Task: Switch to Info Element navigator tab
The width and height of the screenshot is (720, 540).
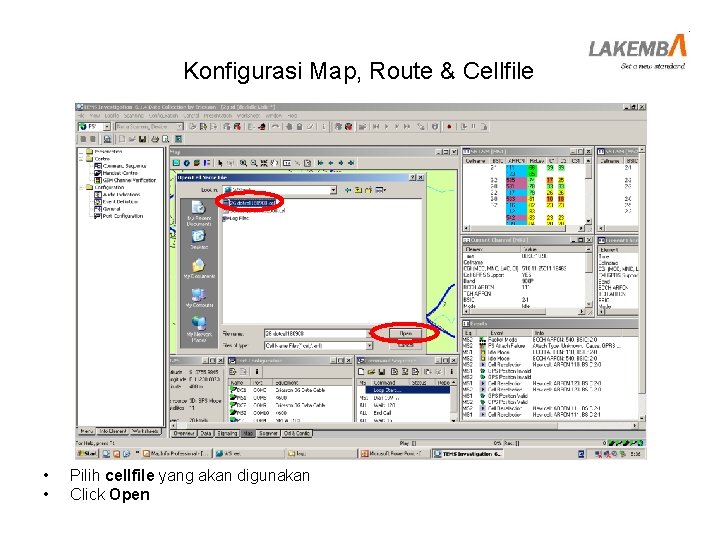Action: 112,431
